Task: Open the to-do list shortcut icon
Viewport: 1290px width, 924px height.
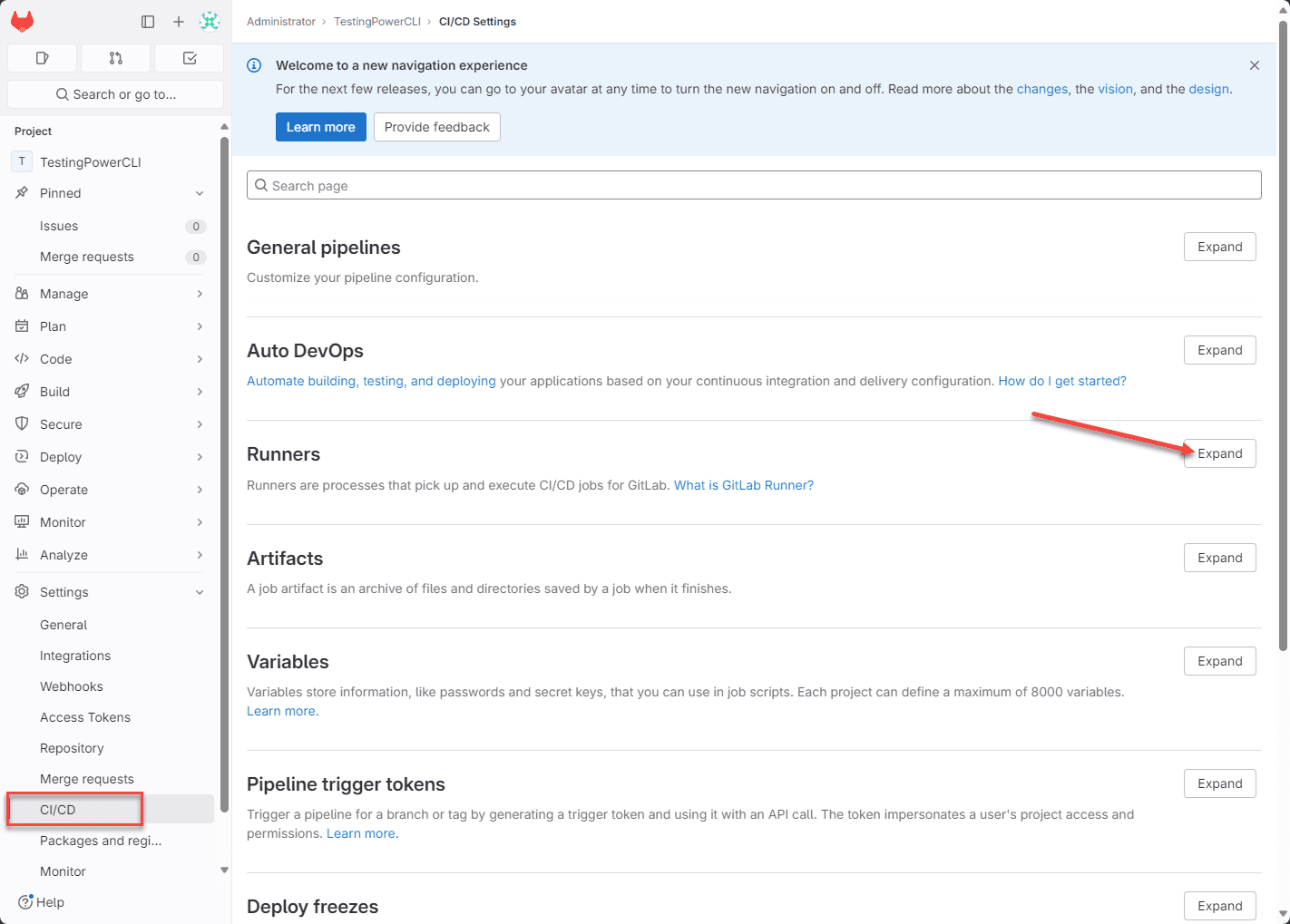Action: [190, 58]
